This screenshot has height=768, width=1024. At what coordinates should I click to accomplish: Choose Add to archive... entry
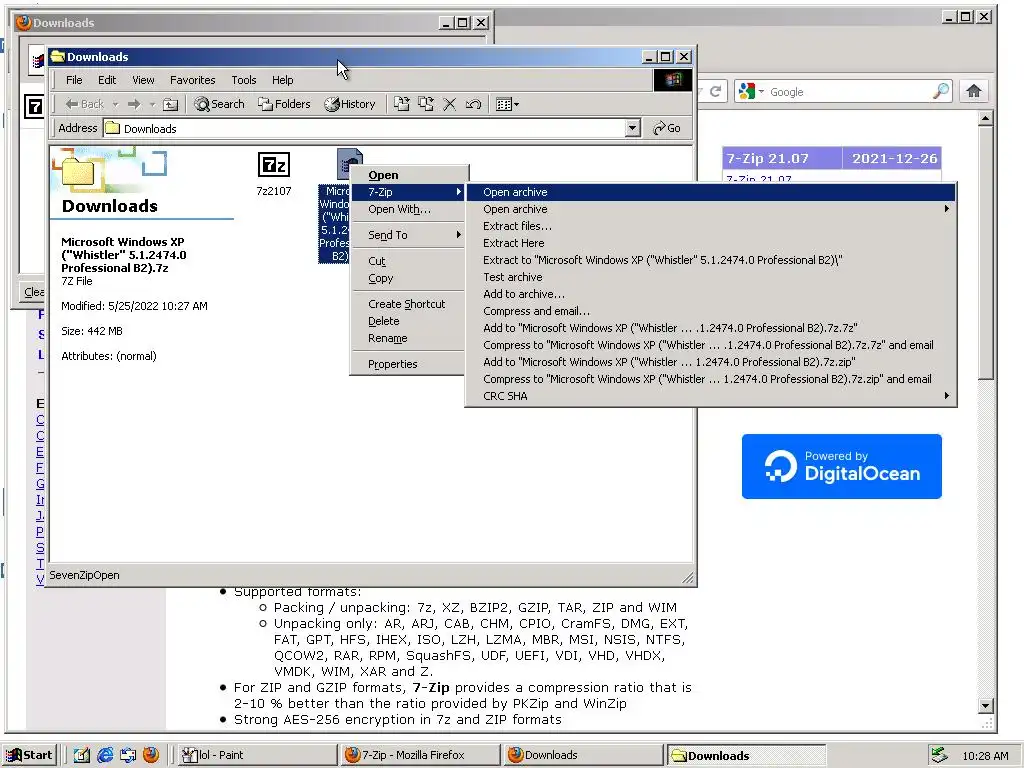711,294
